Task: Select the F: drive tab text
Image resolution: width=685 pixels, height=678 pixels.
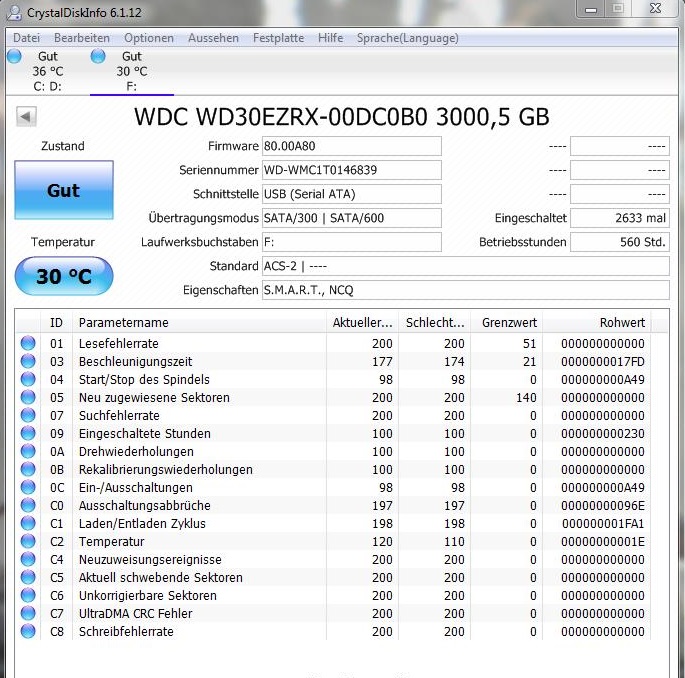Action: (x=131, y=86)
